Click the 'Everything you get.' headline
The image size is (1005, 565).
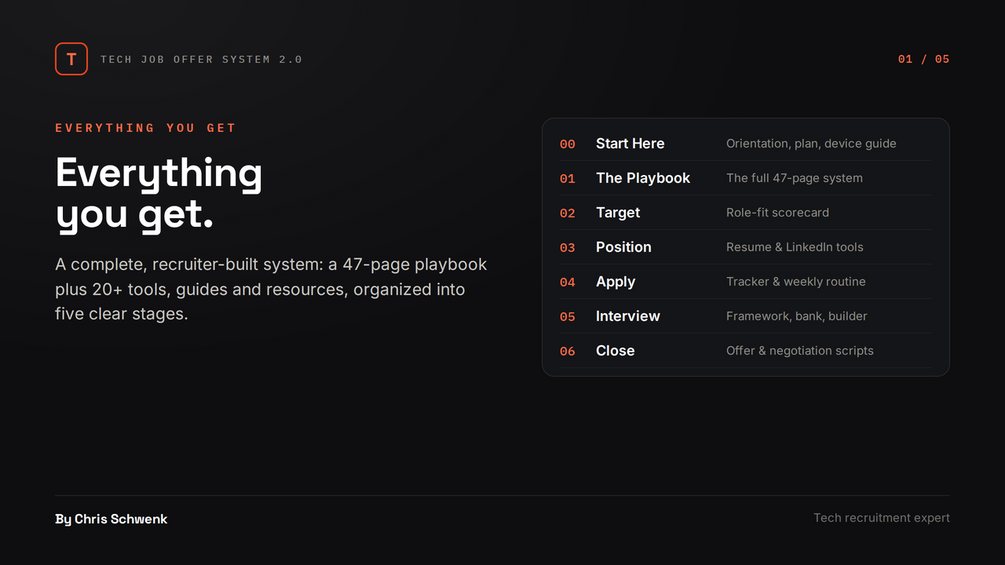[159, 193]
